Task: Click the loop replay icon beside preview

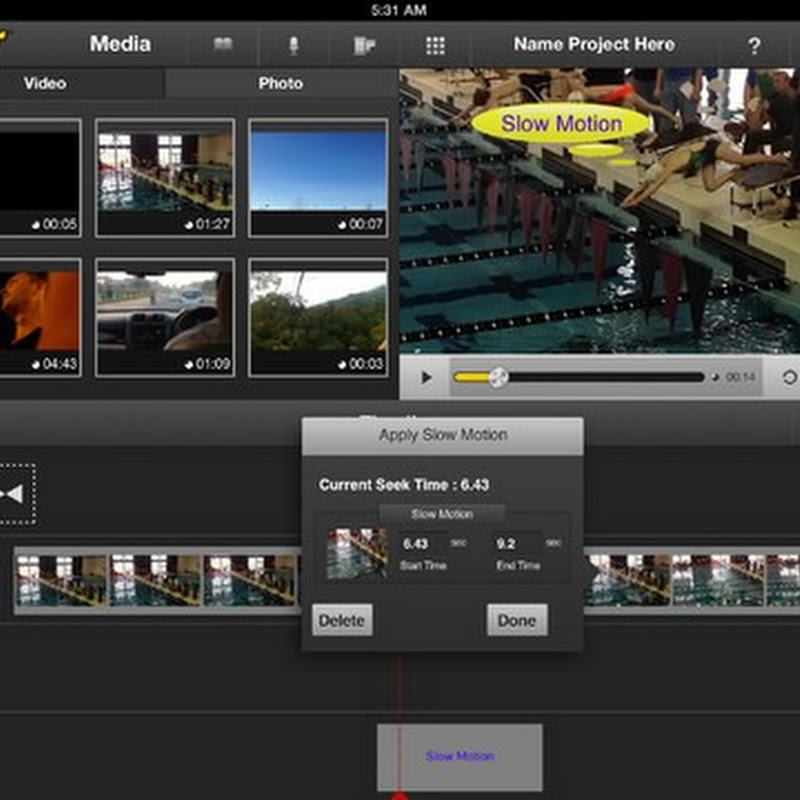Action: [789, 378]
